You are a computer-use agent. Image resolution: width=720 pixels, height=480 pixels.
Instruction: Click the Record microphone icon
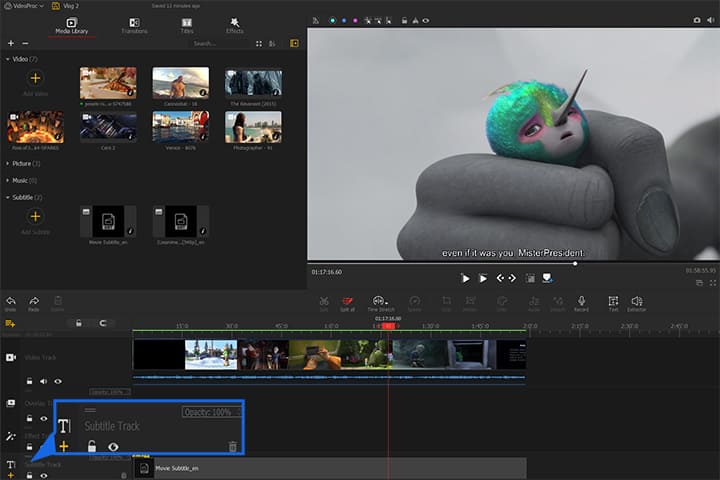[581, 300]
